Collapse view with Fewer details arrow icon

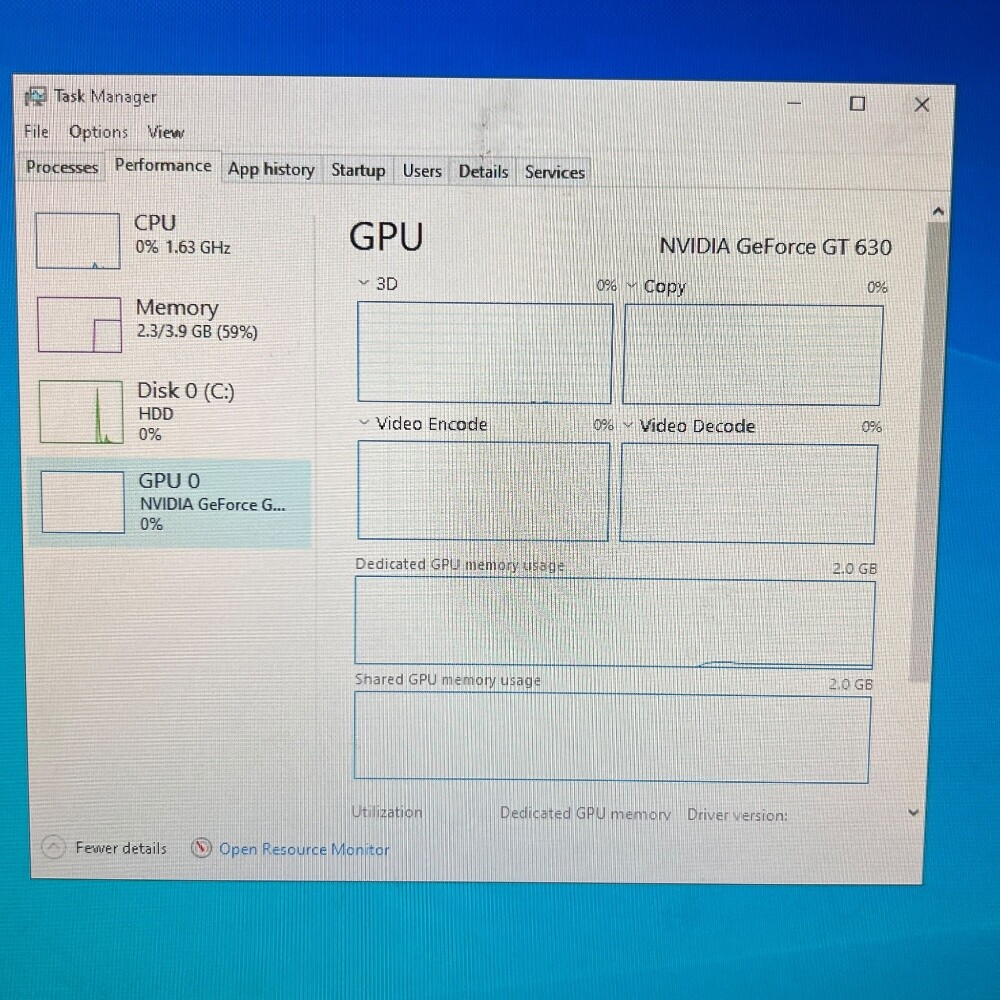pos(54,847)
